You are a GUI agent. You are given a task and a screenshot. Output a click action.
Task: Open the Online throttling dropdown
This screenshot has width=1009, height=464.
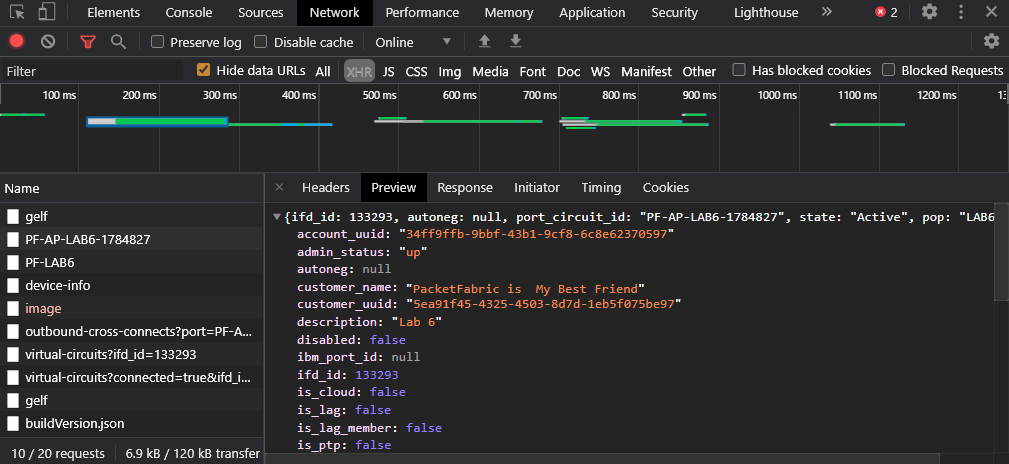coord(414,42)
